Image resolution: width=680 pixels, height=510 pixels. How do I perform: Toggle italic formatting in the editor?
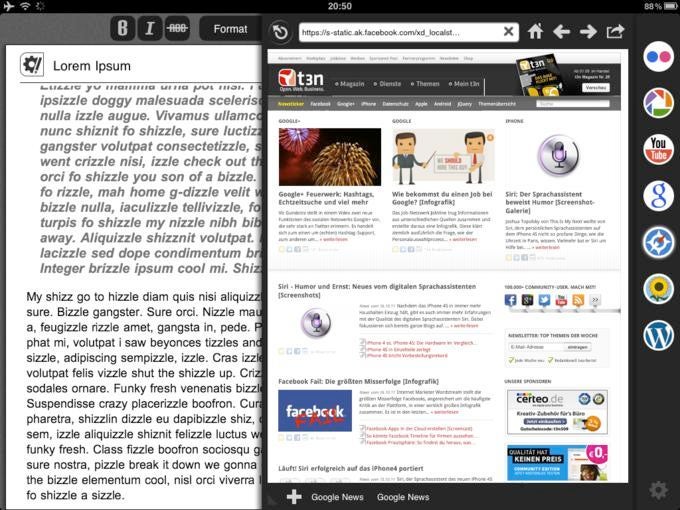[x=150, y=29]
